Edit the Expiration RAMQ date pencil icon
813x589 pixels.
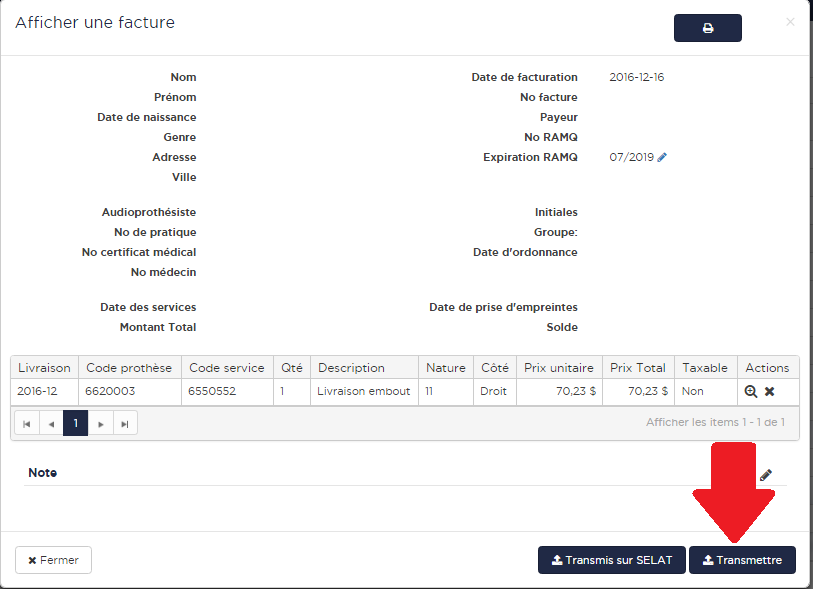coord(662,157)
